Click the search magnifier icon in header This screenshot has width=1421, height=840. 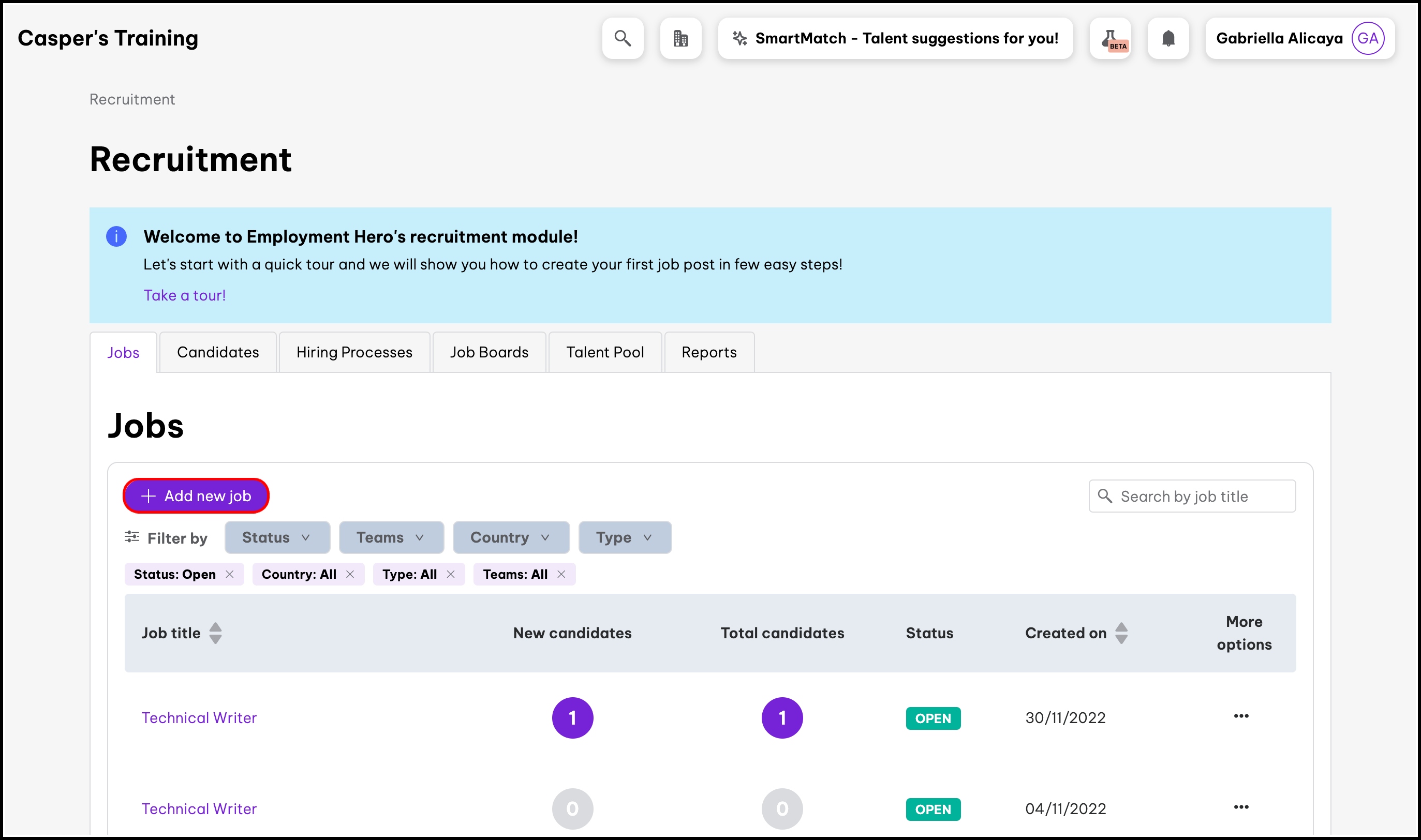tap(623, 38)
